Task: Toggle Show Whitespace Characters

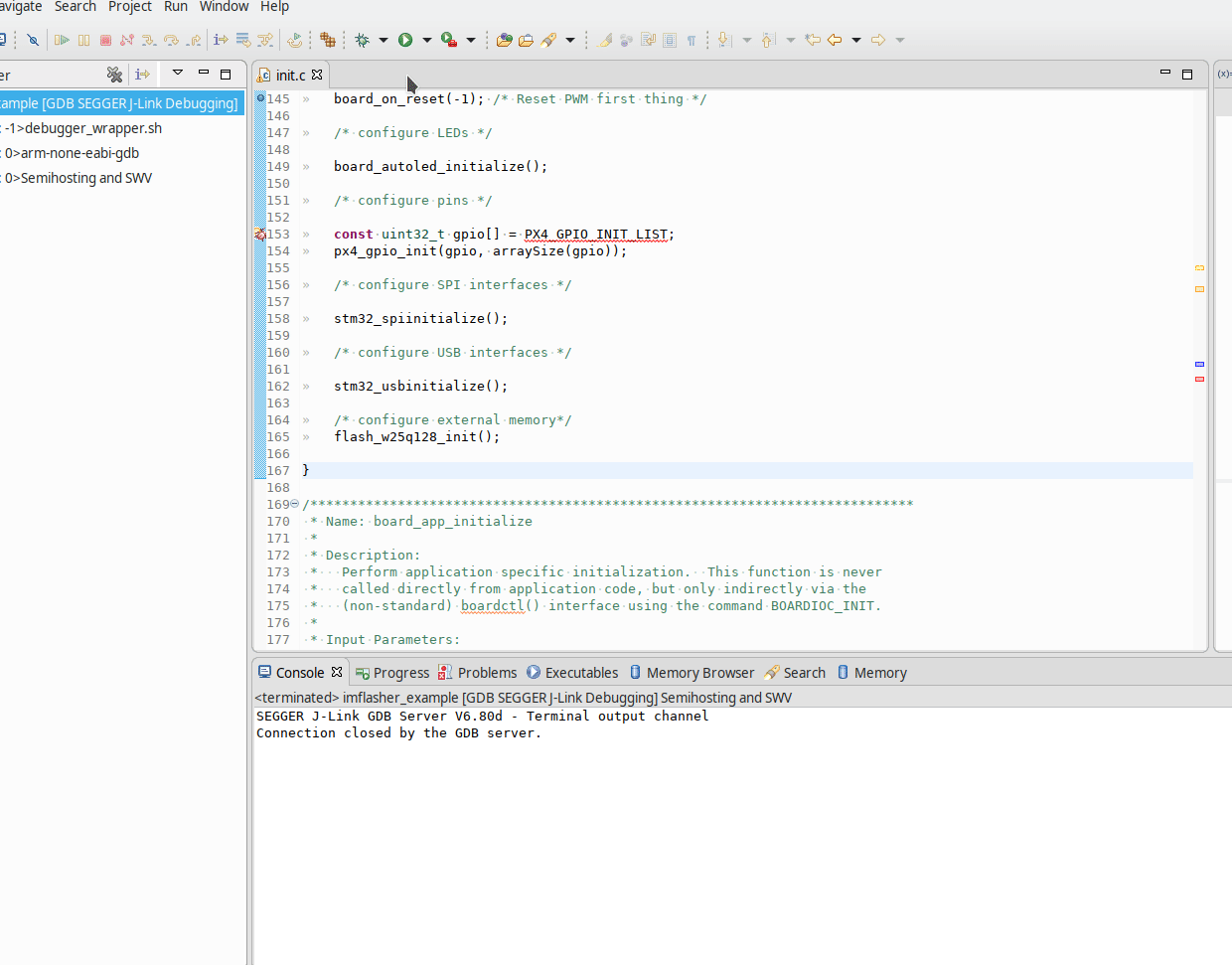Action: click(x=693, y=41)
